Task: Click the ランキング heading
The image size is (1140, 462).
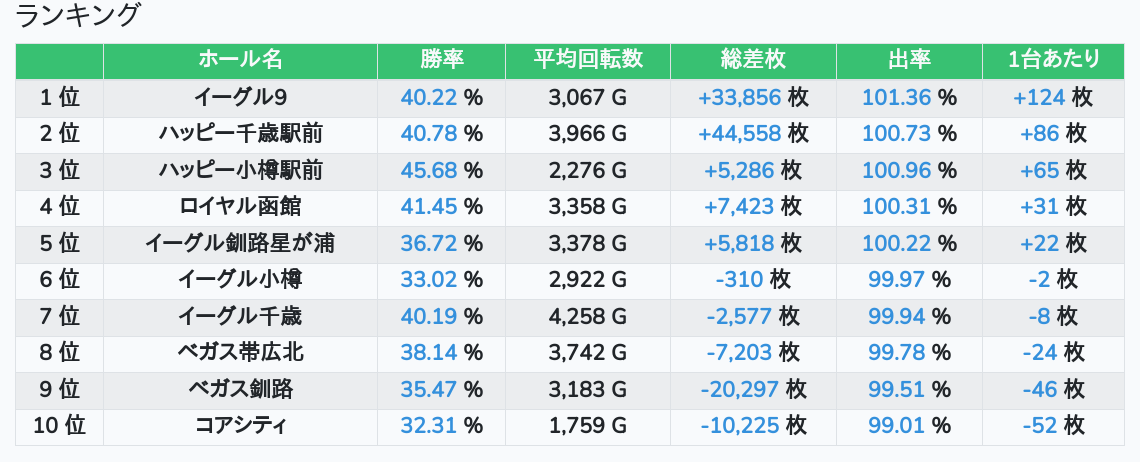Action: pos(79,16)
